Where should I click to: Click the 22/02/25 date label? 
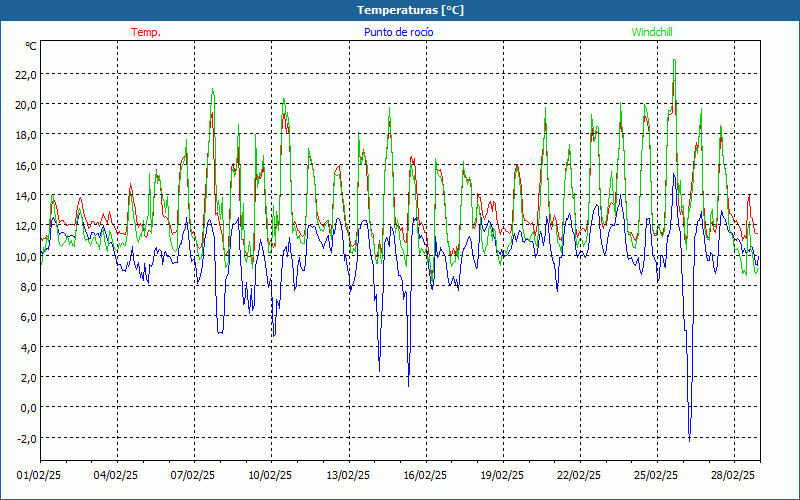click(579, 475)
